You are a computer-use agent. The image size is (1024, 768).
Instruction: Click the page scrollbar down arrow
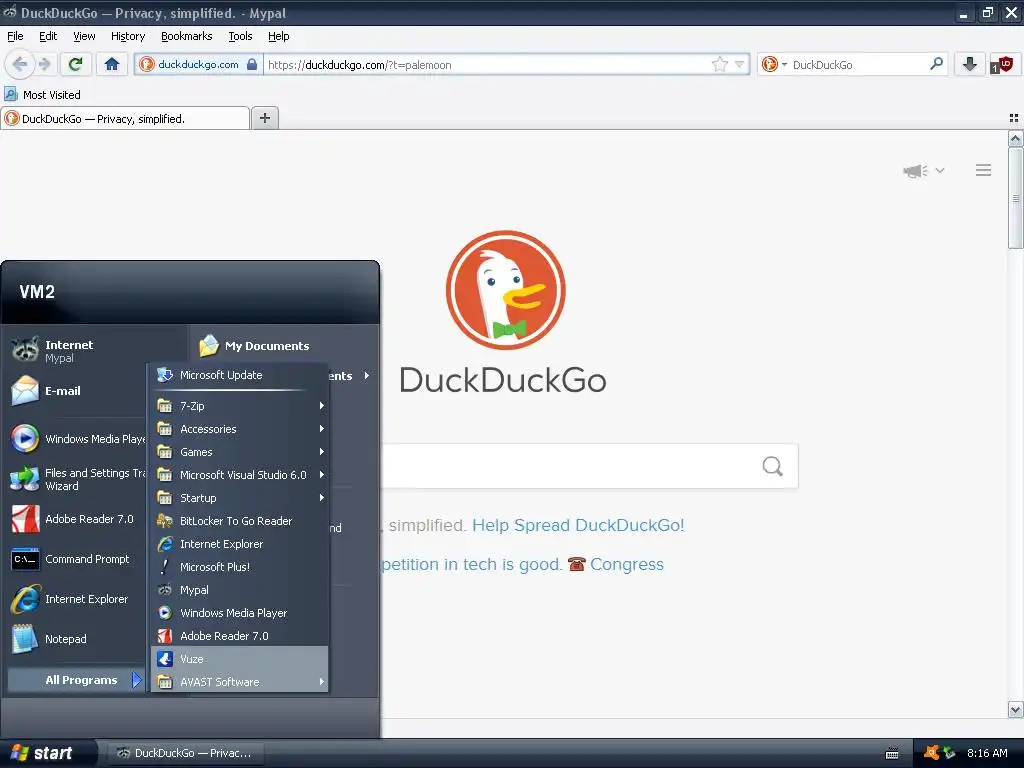coord(1015,709)
